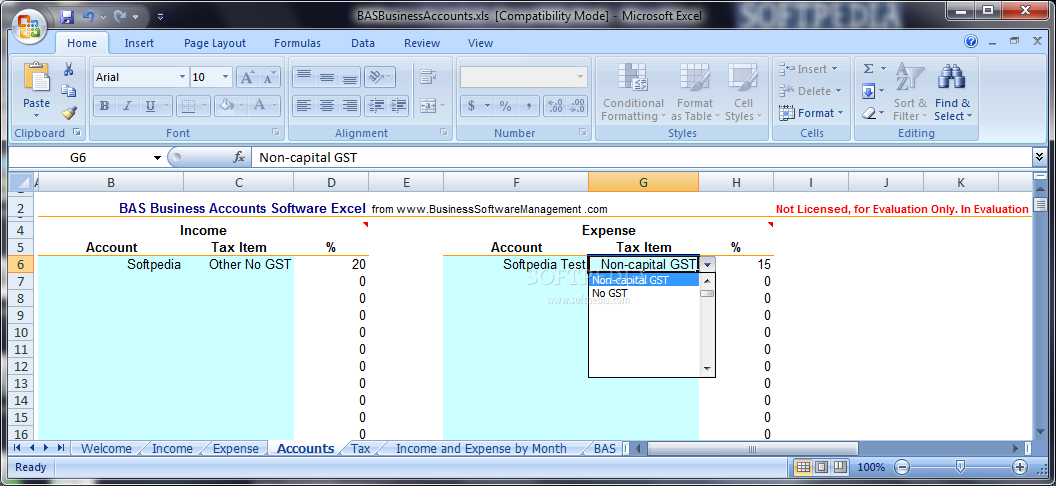The image size is (1056, 486).
Task: Undo the last action
Action: (88, 15)
